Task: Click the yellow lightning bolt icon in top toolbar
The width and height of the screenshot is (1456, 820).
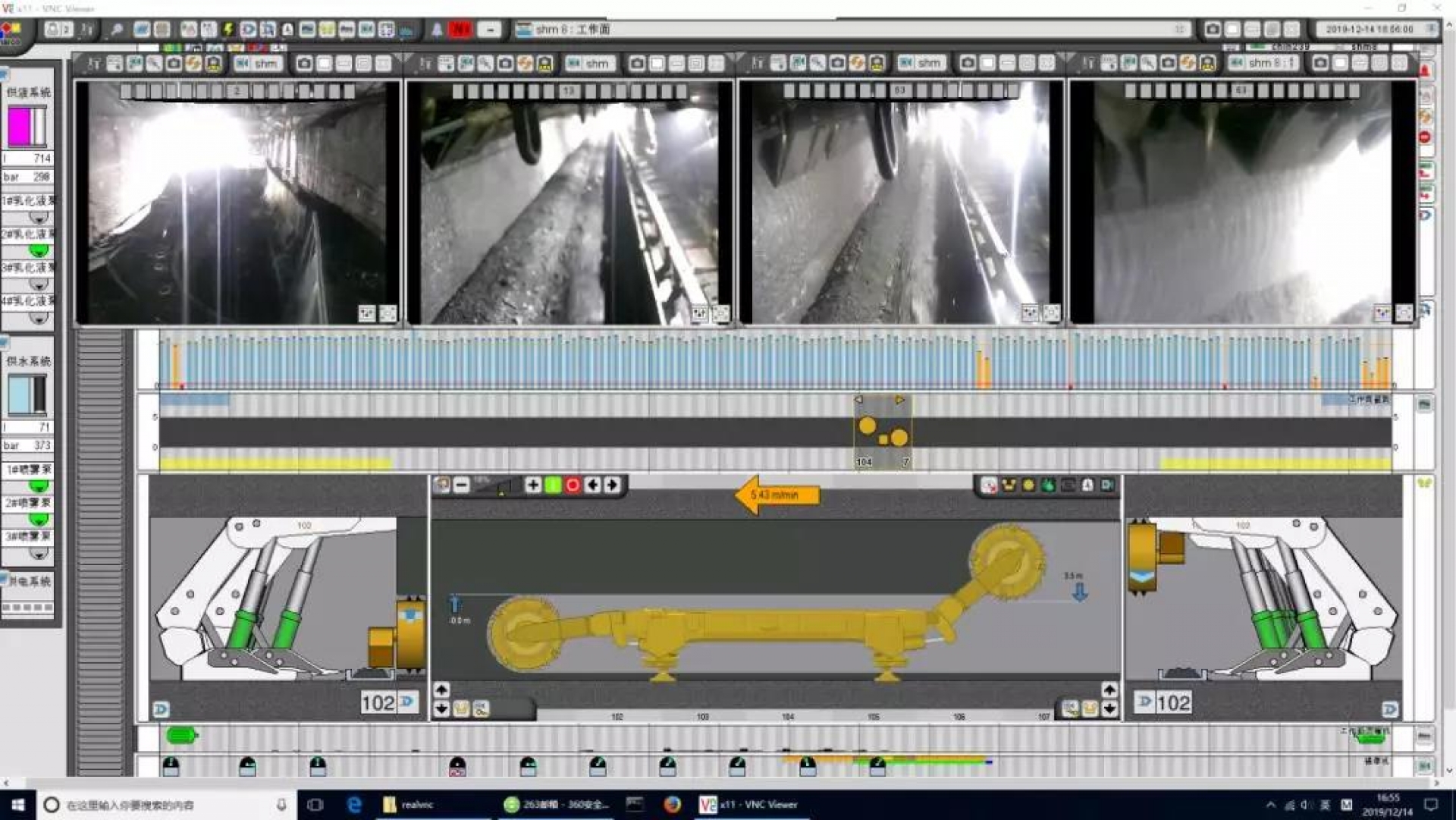Action: pos(227,30)
